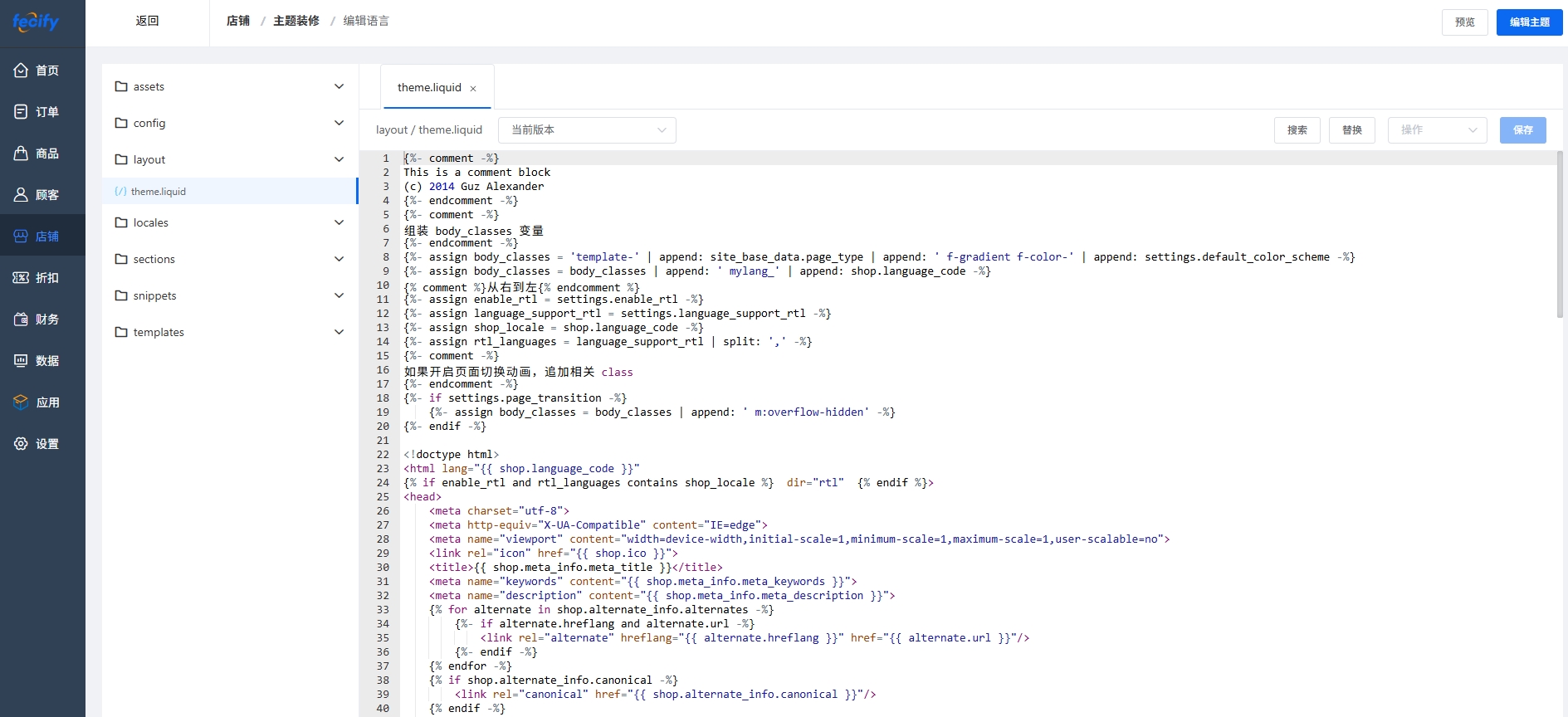The height and width of the screenshot is (717, 1568).
Task: Open Discounts (折扣) coupon icon
Action: click(21, 278)
